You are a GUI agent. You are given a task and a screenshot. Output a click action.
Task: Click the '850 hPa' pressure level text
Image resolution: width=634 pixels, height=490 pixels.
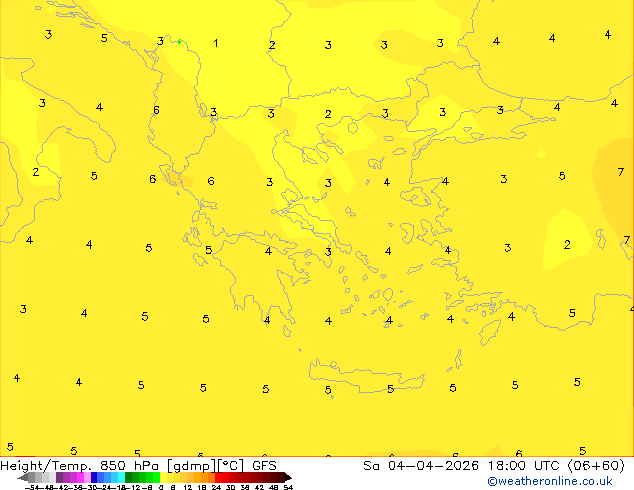tap(129, 466)
